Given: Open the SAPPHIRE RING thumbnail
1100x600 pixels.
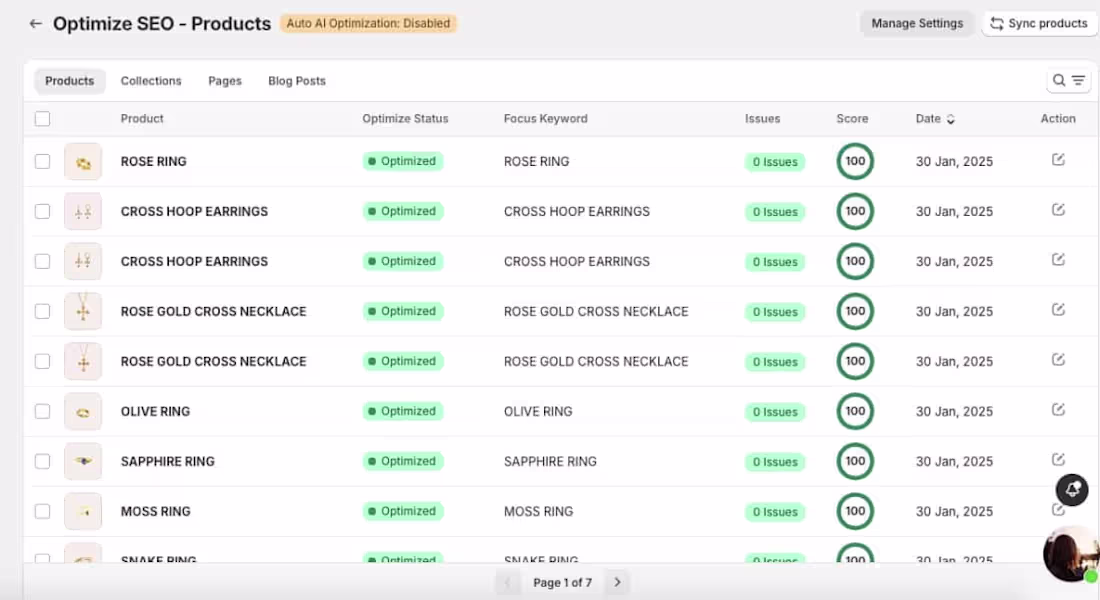Looking at the screenshot, I should pos(83,461).
